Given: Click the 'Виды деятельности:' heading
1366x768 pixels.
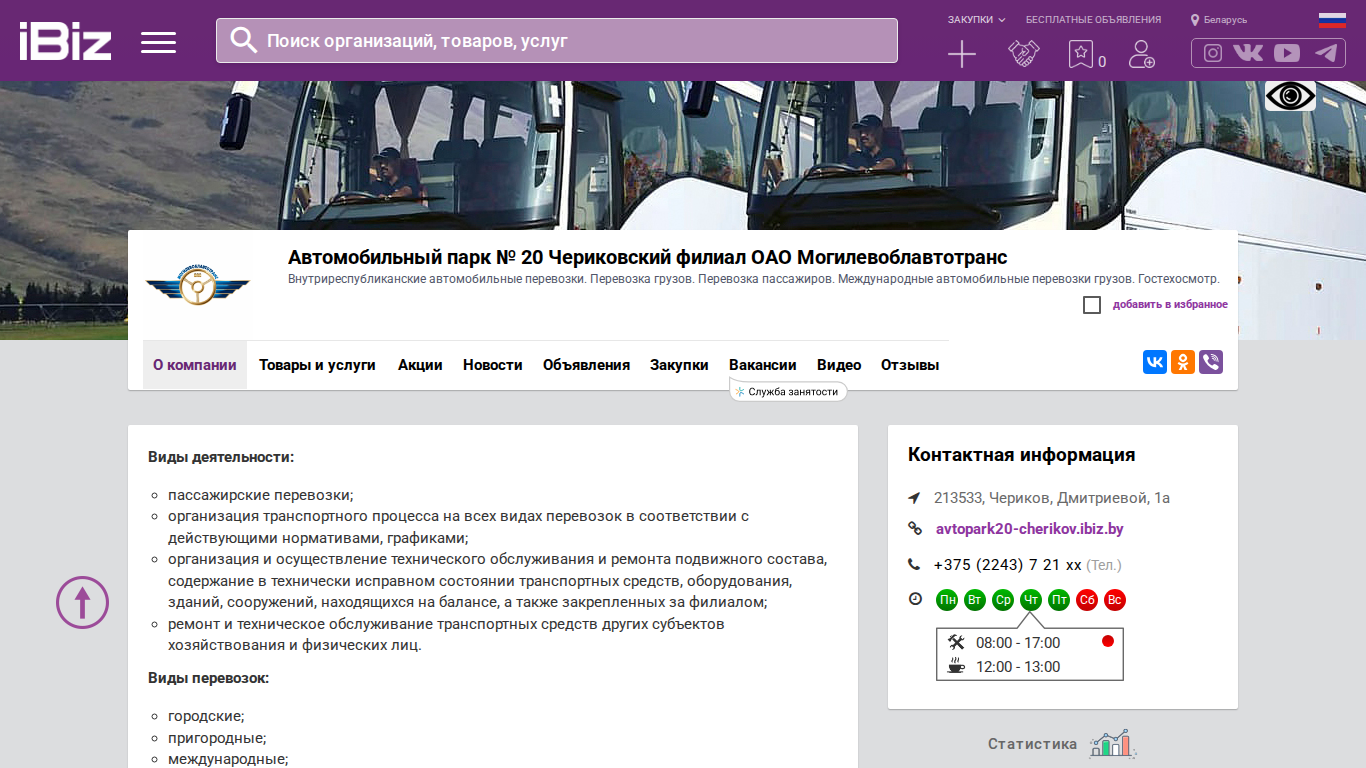Looking at the screenshot, I should point(221,457).
